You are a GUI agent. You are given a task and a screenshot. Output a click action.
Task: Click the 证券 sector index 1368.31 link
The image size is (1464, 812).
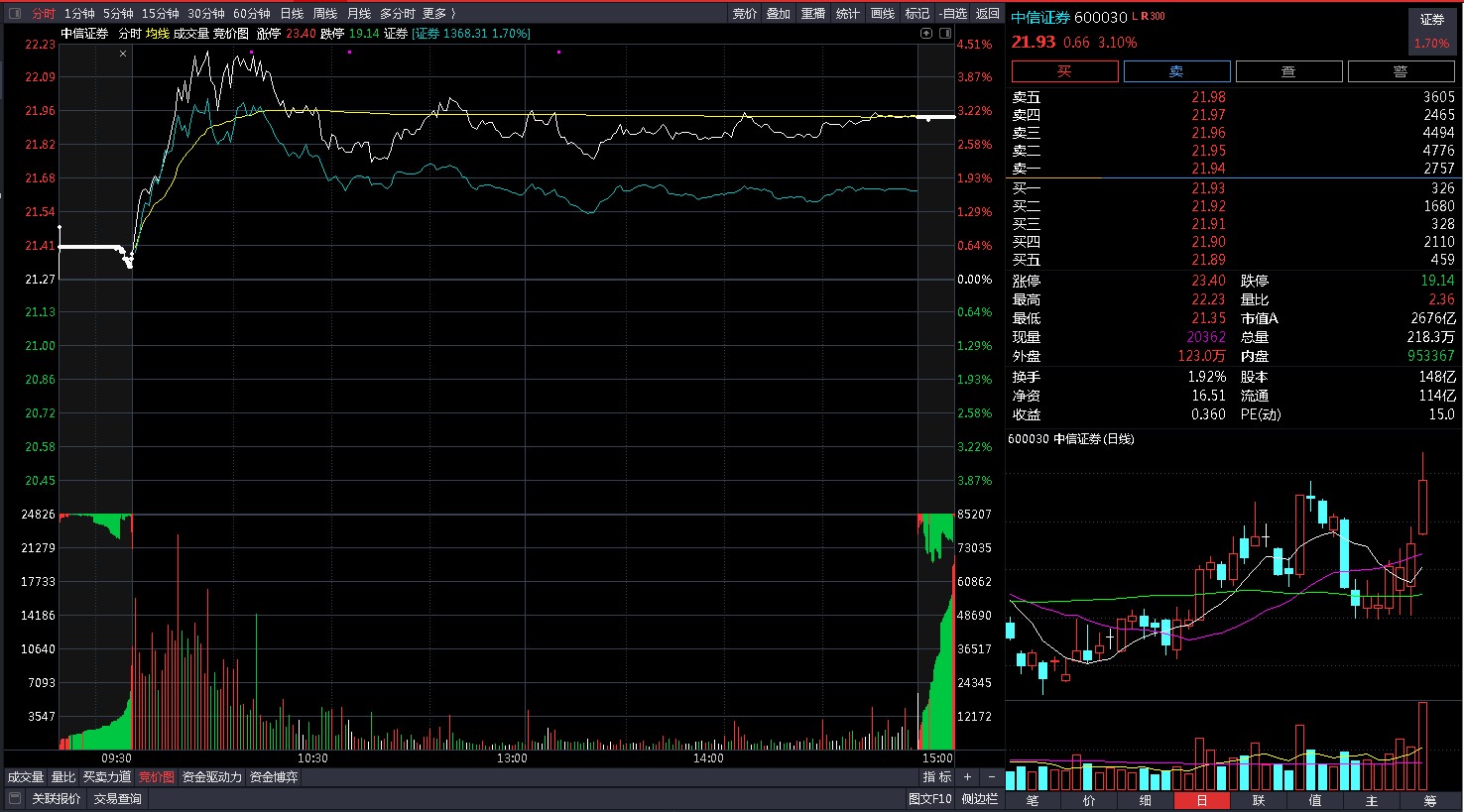pyautogui.click(x=471, y=34)
